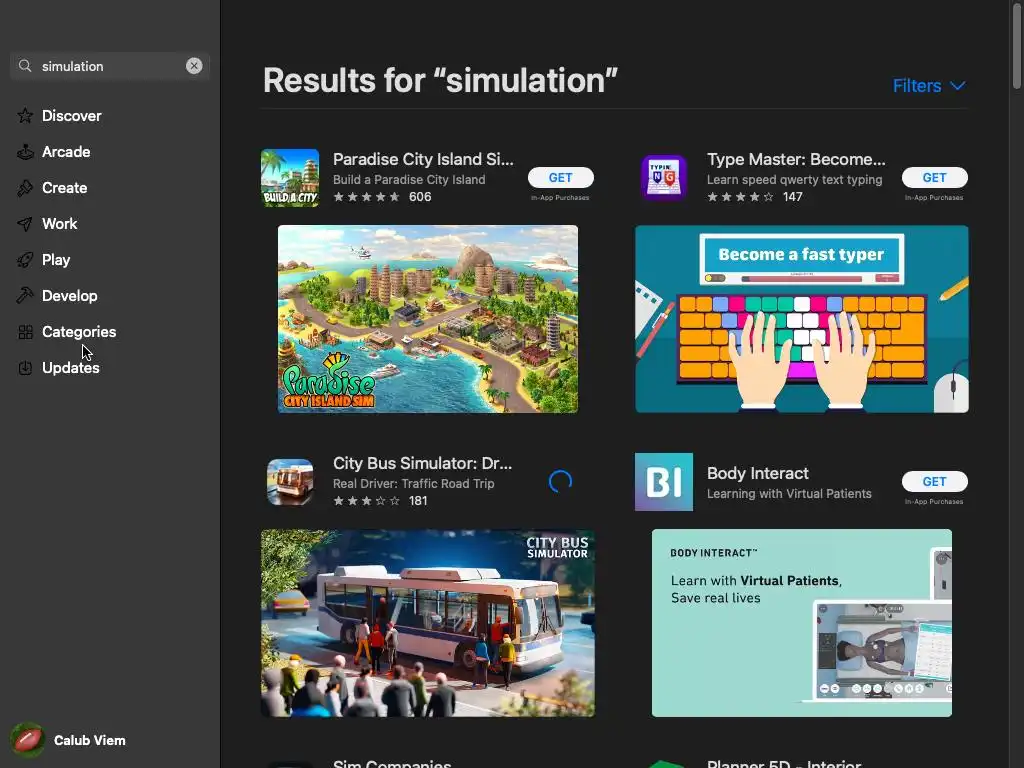Click the chevron next to Filters

click(957, 86)
